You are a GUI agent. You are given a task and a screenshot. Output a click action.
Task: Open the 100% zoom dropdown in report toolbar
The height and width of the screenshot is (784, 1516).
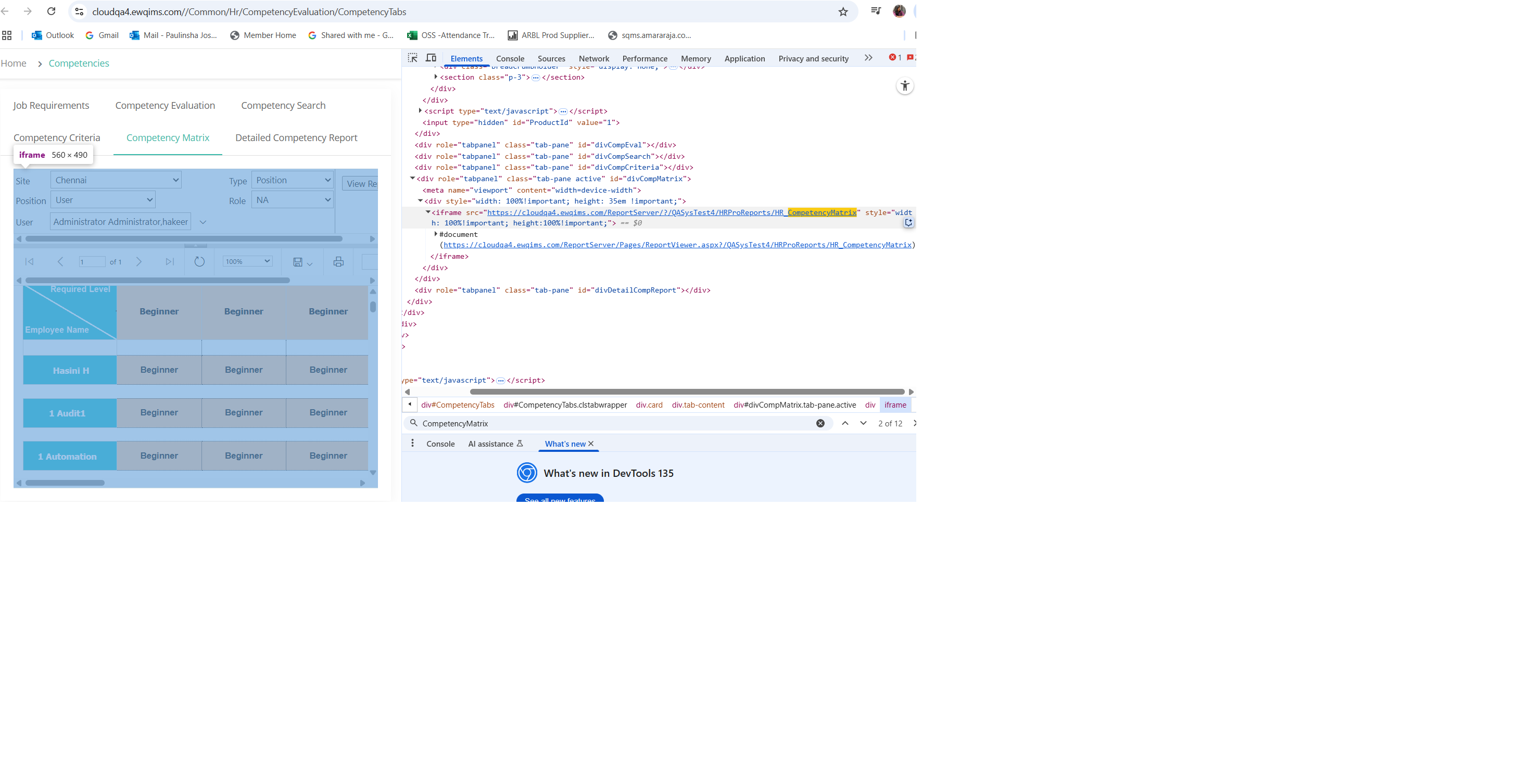pyautogui.click(x=247, y=261)
